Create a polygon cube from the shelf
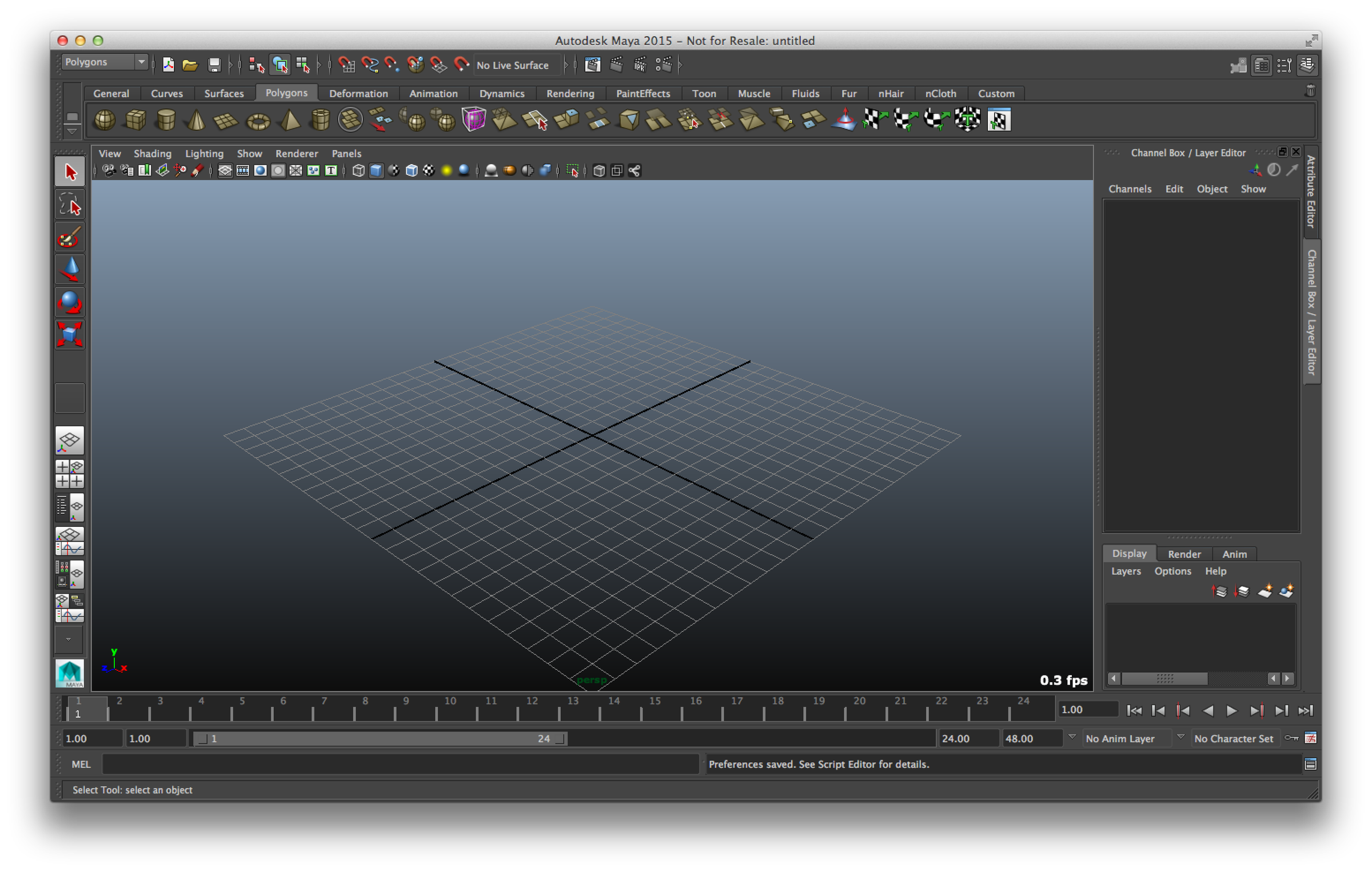This screenshot has width=1372, height=872. 135,120
